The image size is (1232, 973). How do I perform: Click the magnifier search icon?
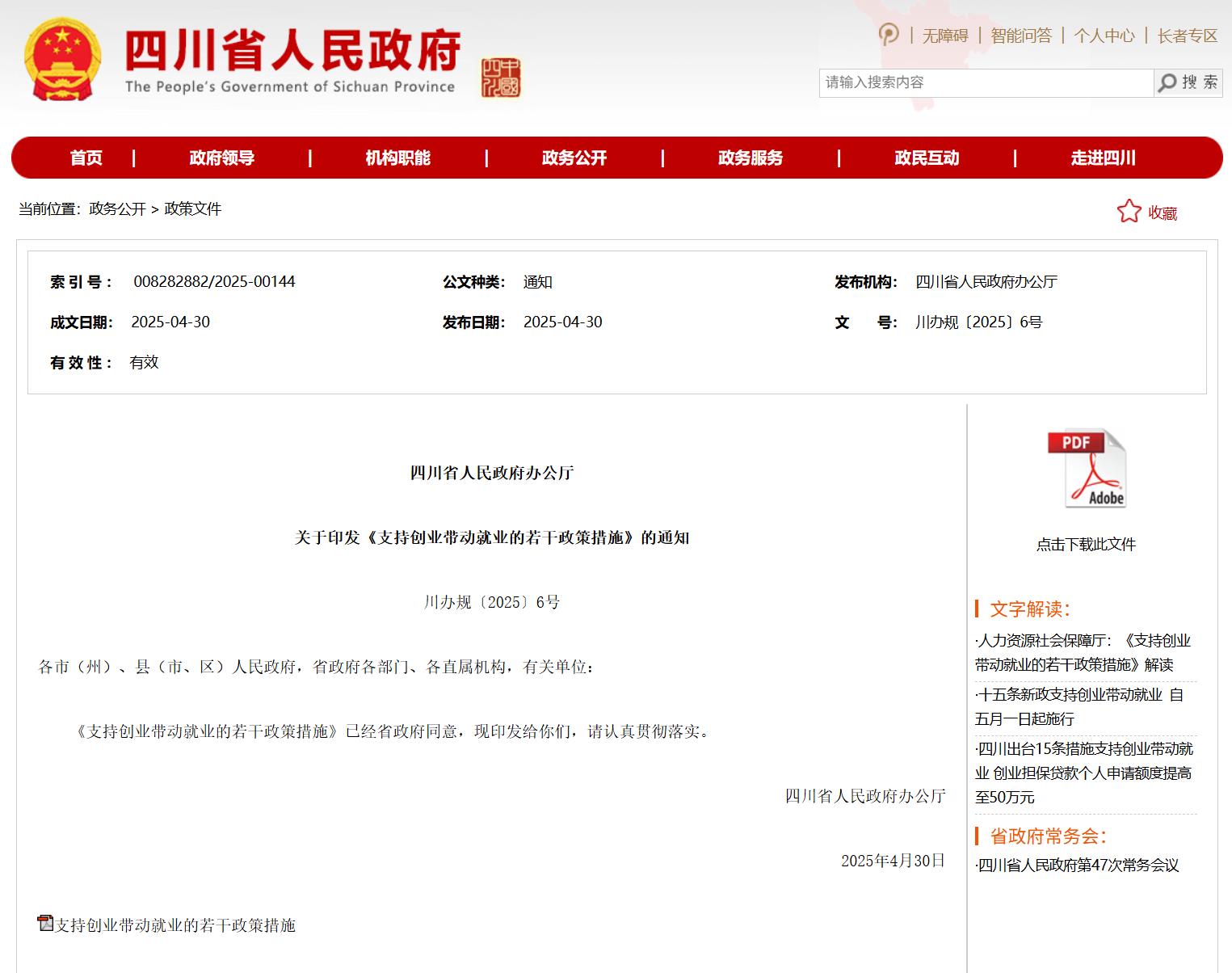(1167, 82)
